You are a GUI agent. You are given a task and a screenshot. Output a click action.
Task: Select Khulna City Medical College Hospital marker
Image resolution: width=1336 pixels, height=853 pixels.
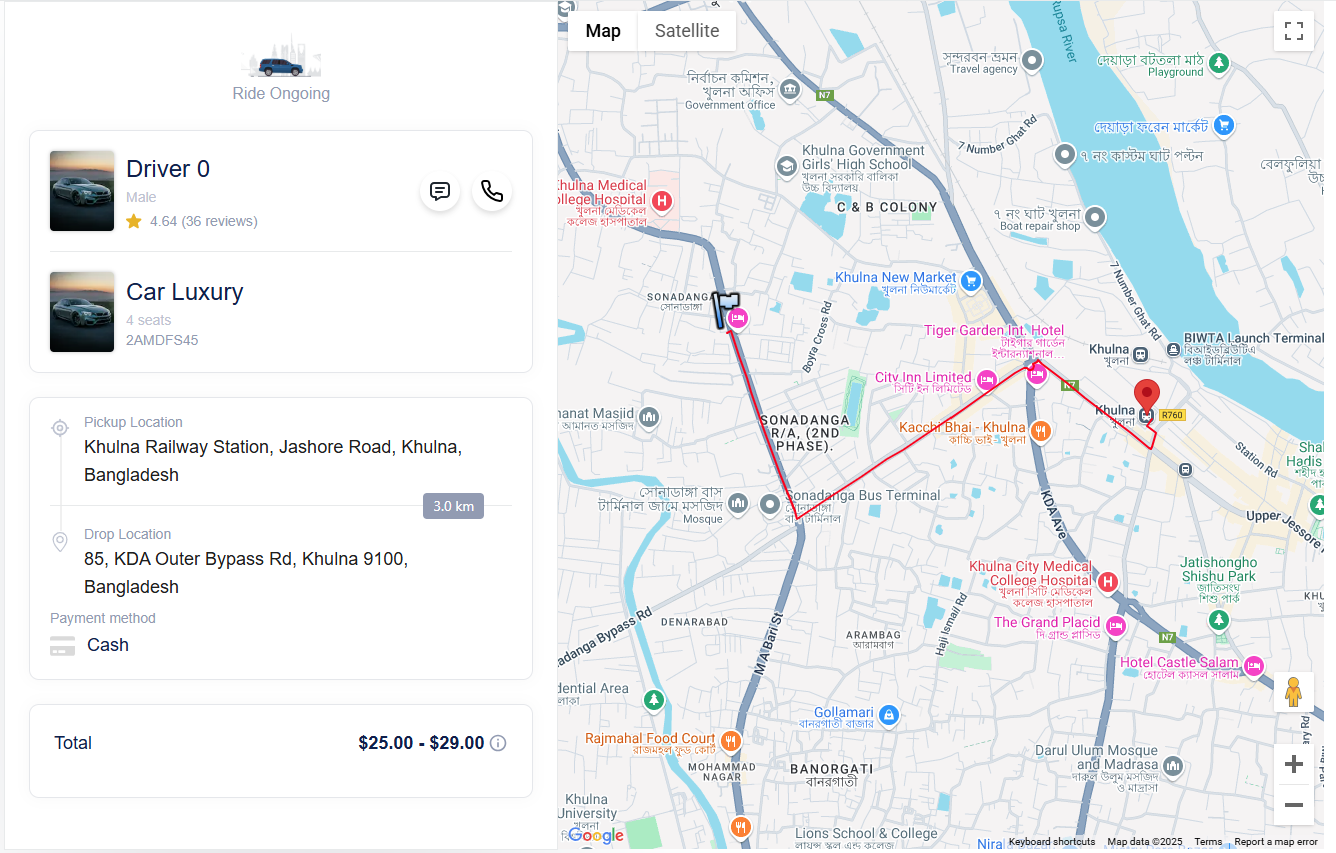click(1107, 582)
